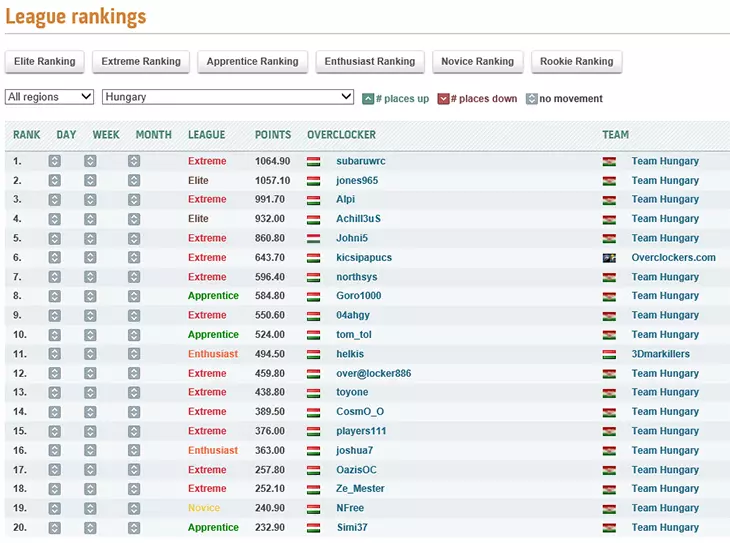
Task: Open the Hungary country dropdown
Action: coord(228,97)
